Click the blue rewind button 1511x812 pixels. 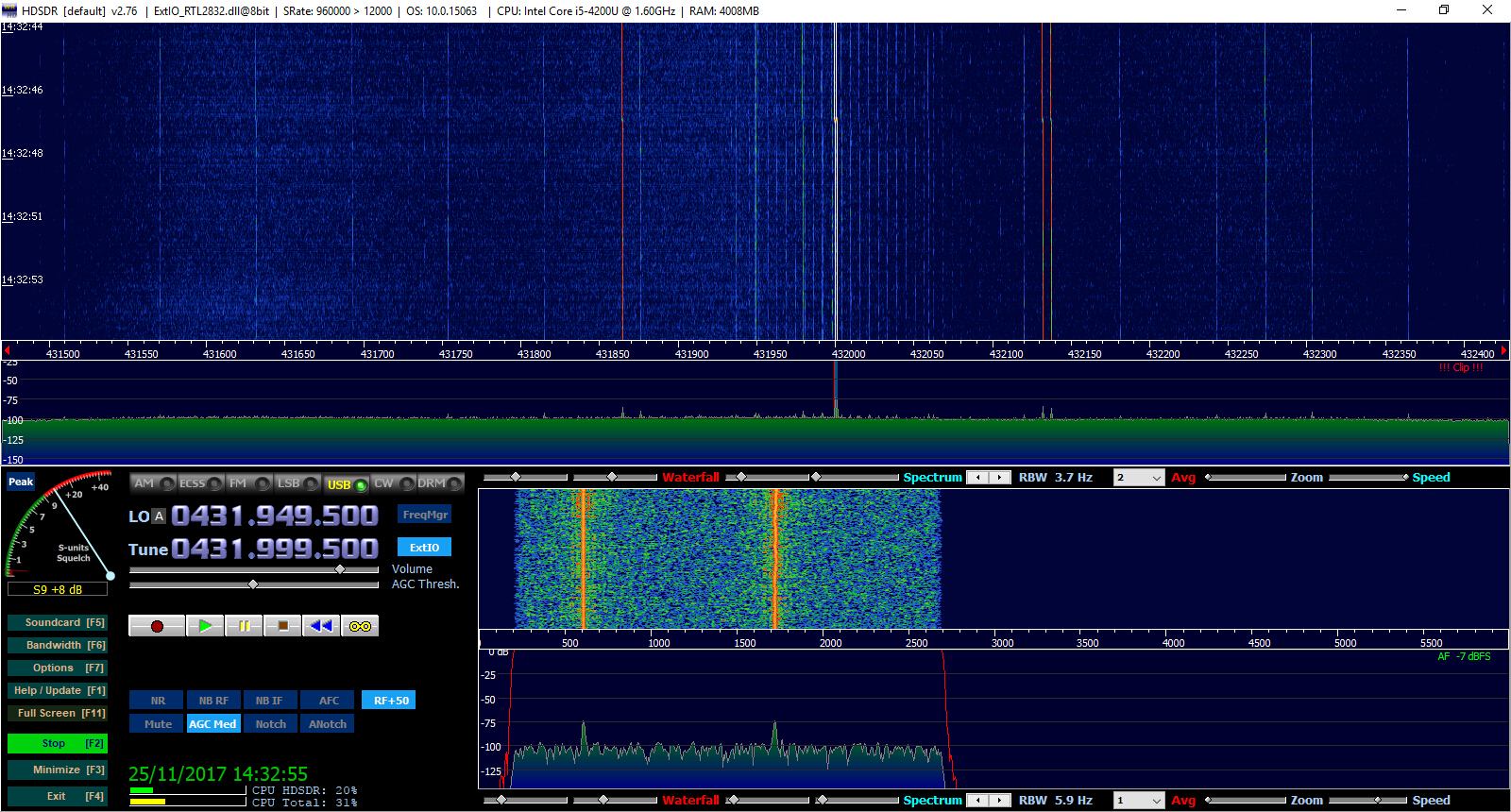click(x=321, y=626)
